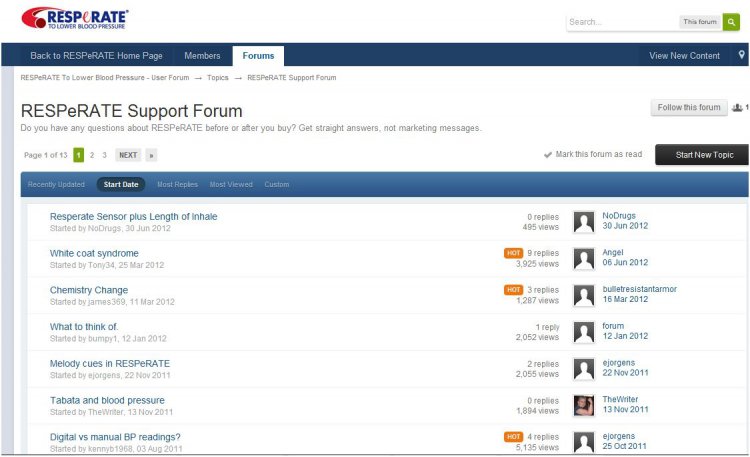Screen dimensions: 750x457
Task: Click the RESPeRATE logo
Action: pyautogui.click(x=75, y=18)
